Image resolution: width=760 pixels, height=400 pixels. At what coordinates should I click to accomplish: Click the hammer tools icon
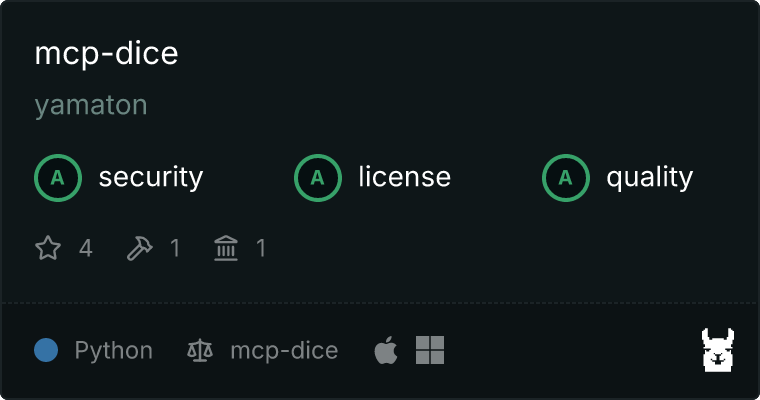click(x=140, y=248)
